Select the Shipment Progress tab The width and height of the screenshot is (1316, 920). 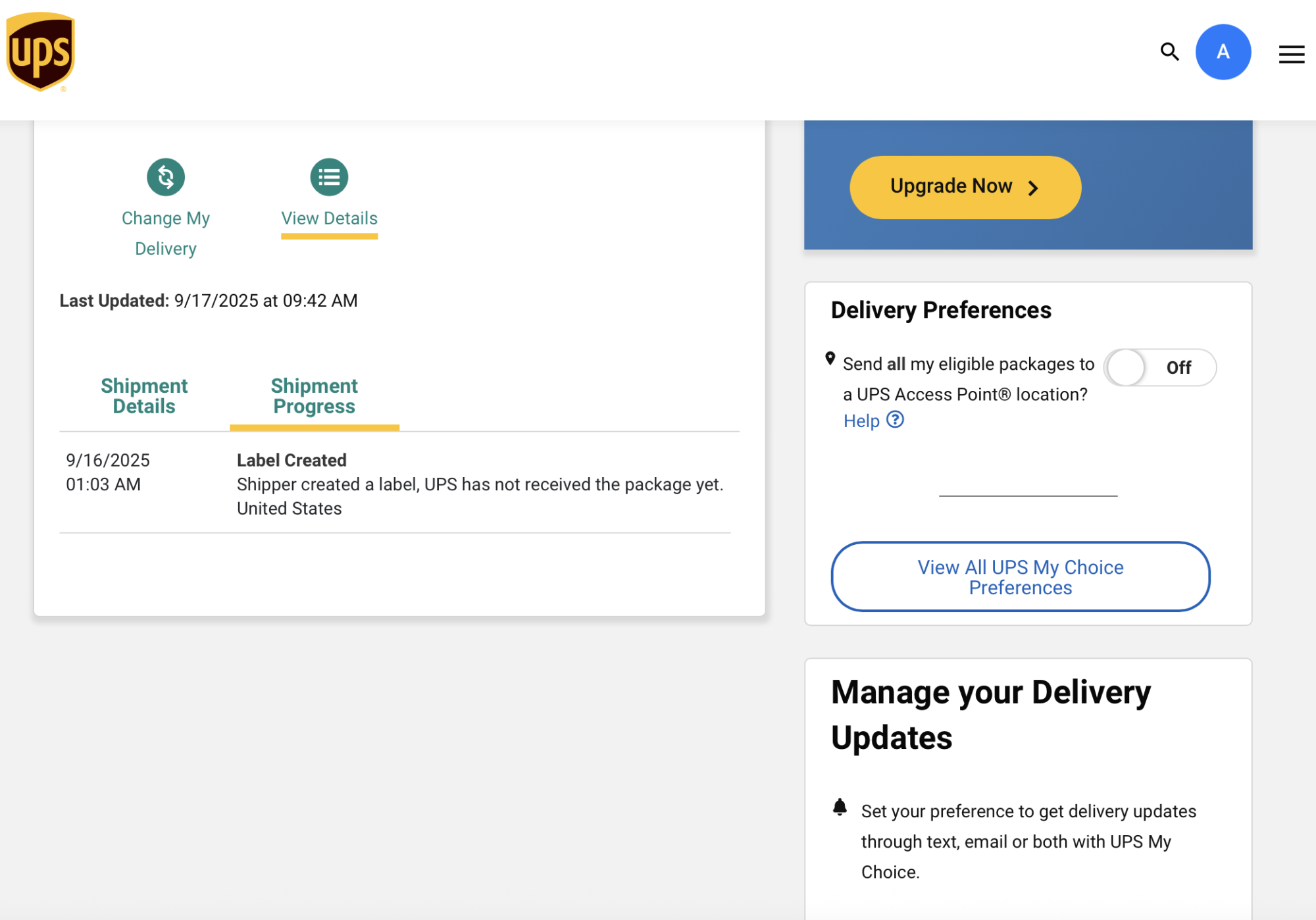314,396
